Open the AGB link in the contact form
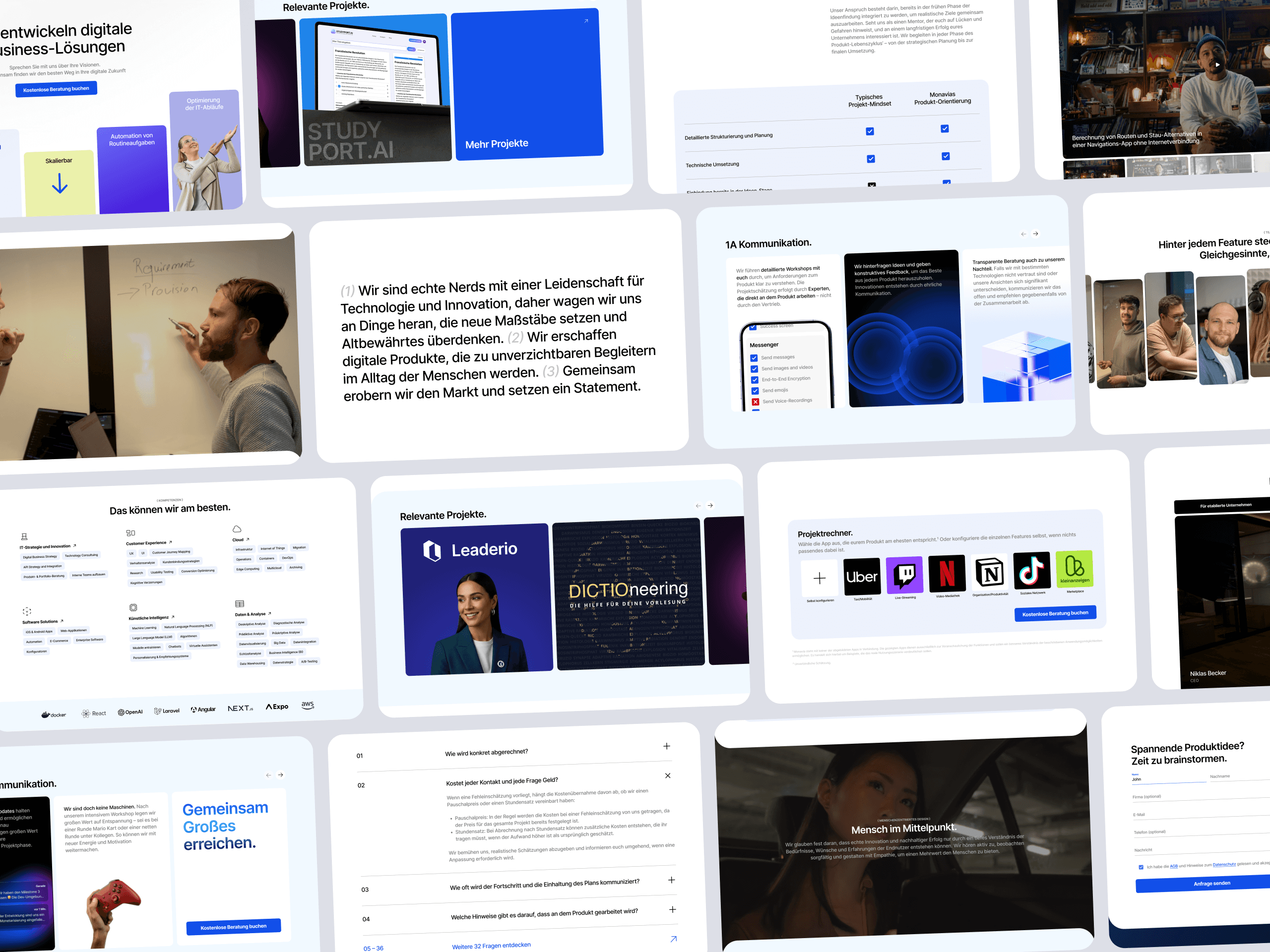 [x=1174, y=867]
